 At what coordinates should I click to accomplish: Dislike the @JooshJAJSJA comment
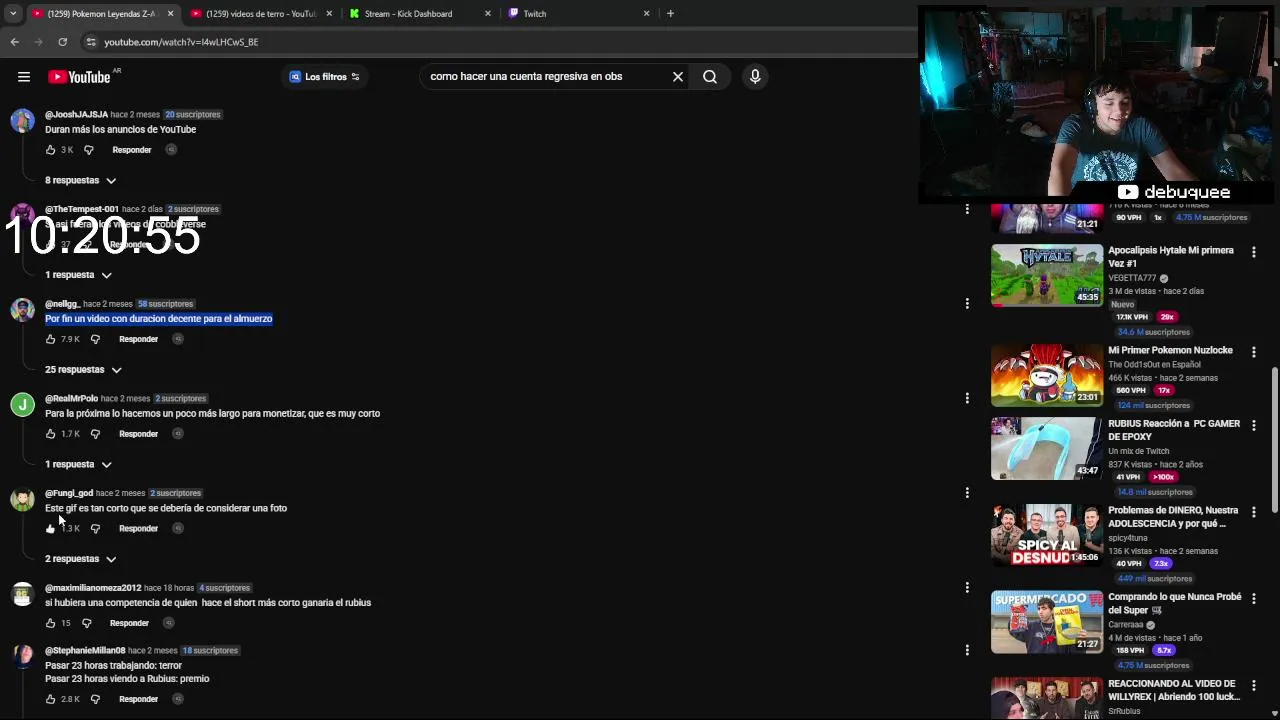point(89,150)
